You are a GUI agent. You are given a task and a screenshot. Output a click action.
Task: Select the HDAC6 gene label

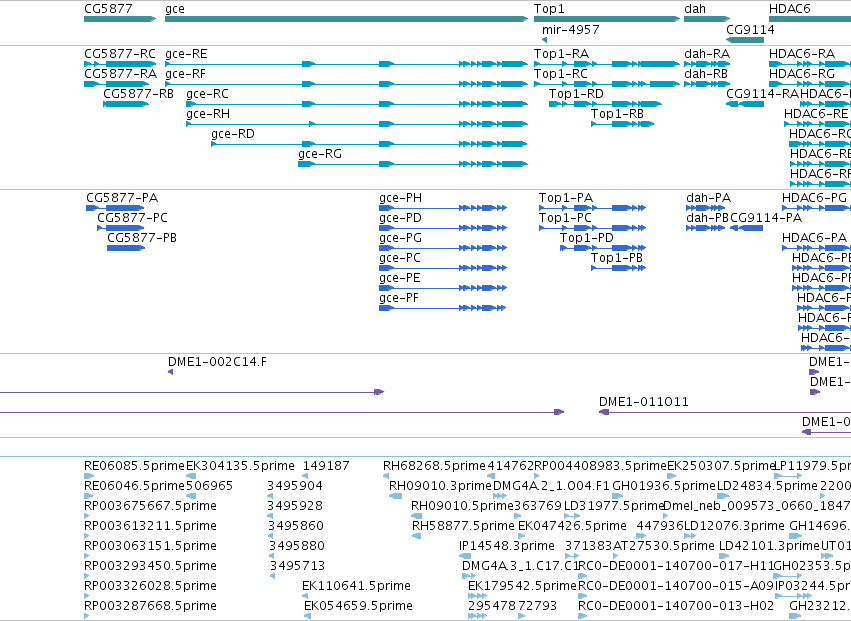tap(790, 9)
